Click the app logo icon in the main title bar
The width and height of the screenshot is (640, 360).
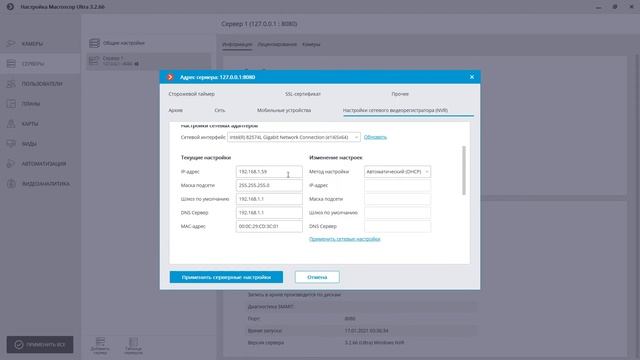(x=10, y=7)
